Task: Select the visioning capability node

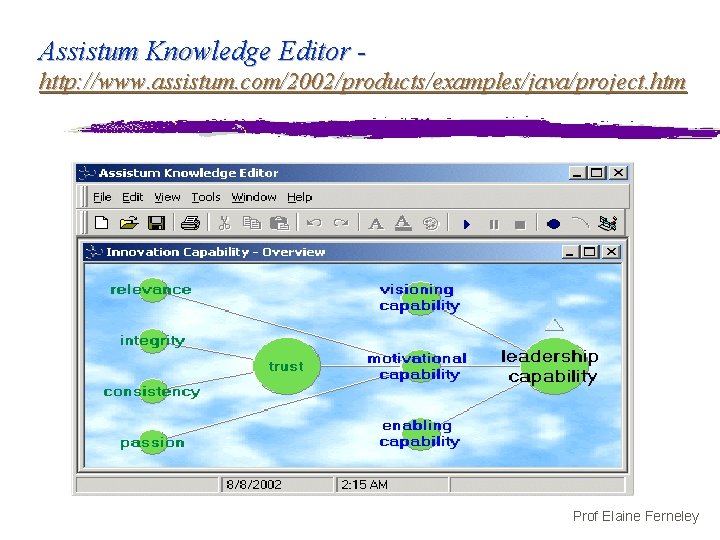Action: (419, 298)
